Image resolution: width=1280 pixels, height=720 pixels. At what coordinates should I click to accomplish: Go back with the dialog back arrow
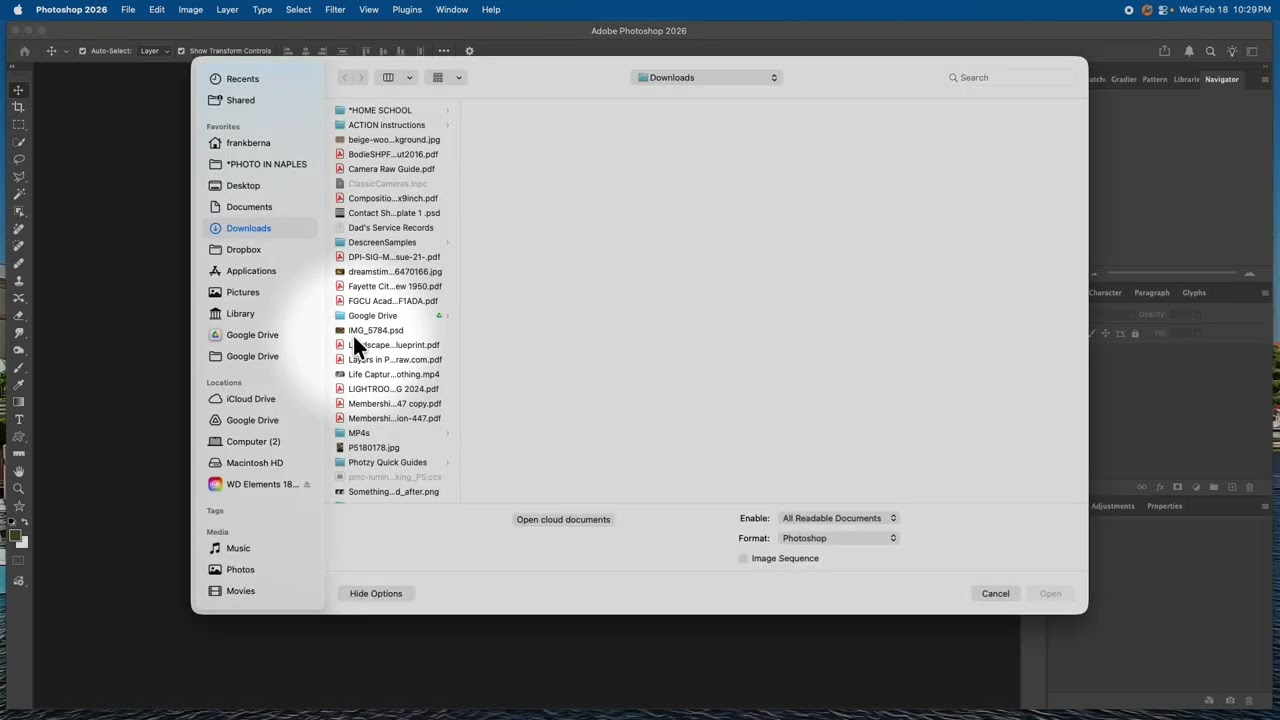345,77
